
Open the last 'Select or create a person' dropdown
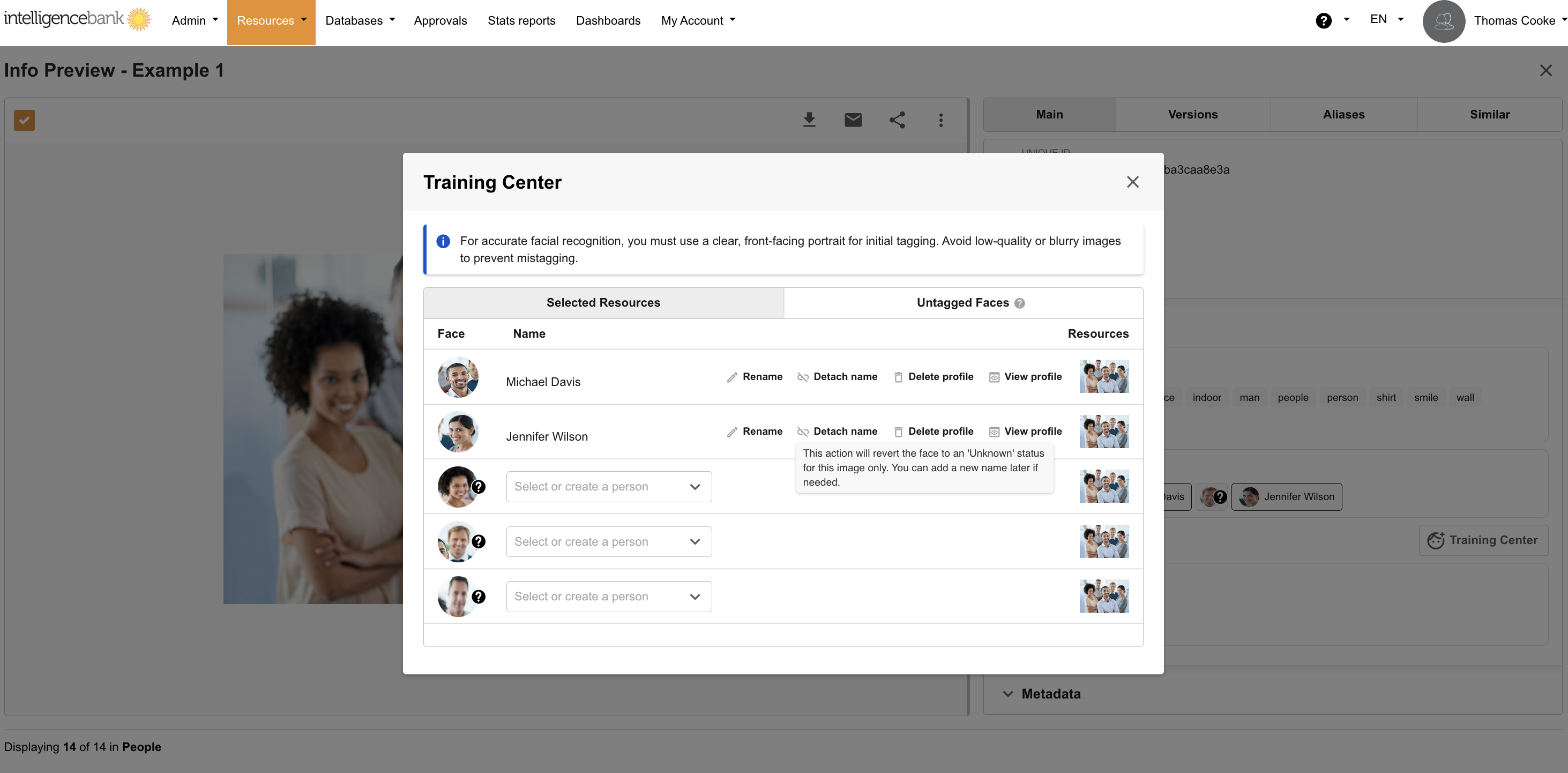[609, 597]
